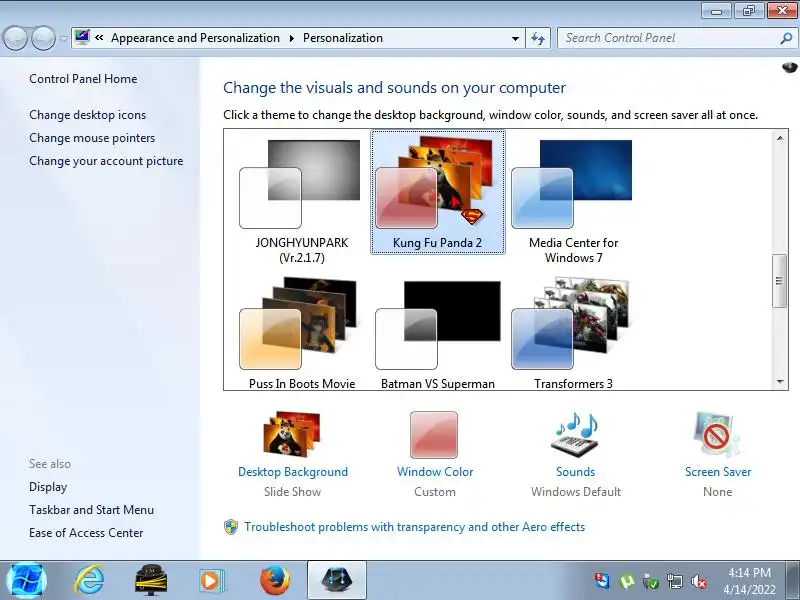Open Troubleshoot problems with transparency link
Viewport: 800px width, 600px height.
pyautogui.click(x=414, y=527)
